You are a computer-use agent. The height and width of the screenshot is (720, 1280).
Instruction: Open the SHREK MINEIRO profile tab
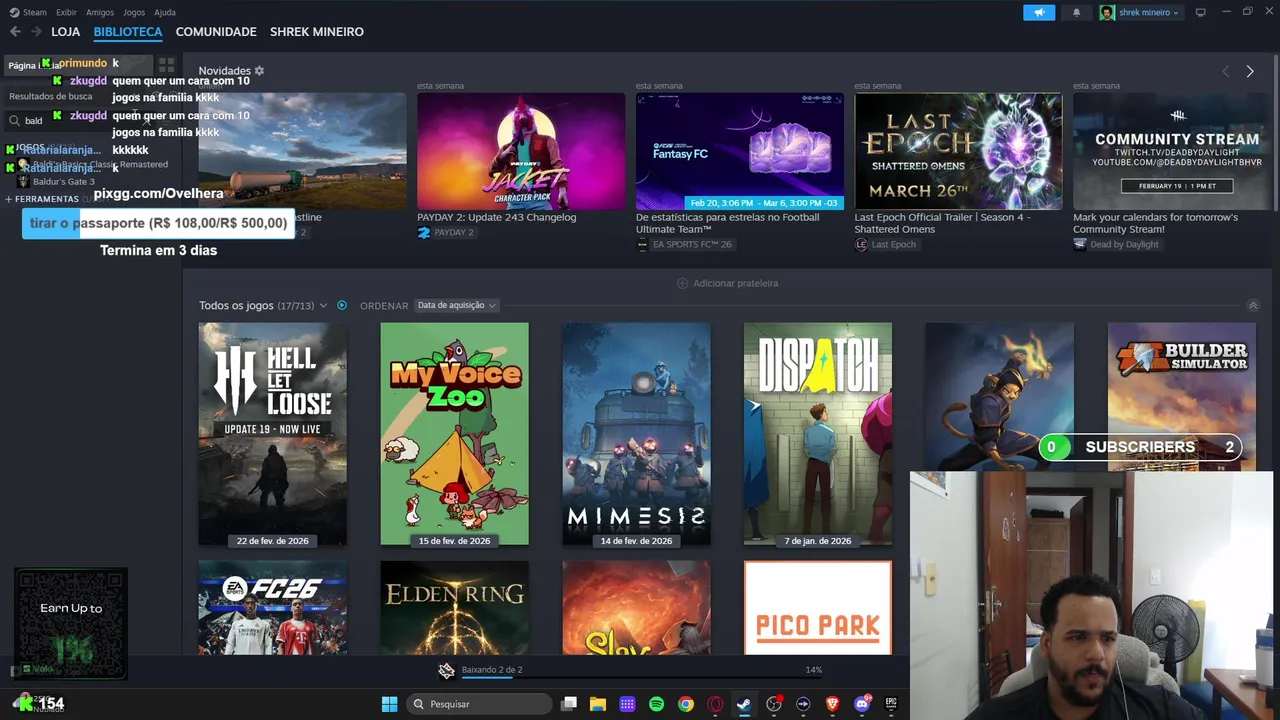pos(317,32)
